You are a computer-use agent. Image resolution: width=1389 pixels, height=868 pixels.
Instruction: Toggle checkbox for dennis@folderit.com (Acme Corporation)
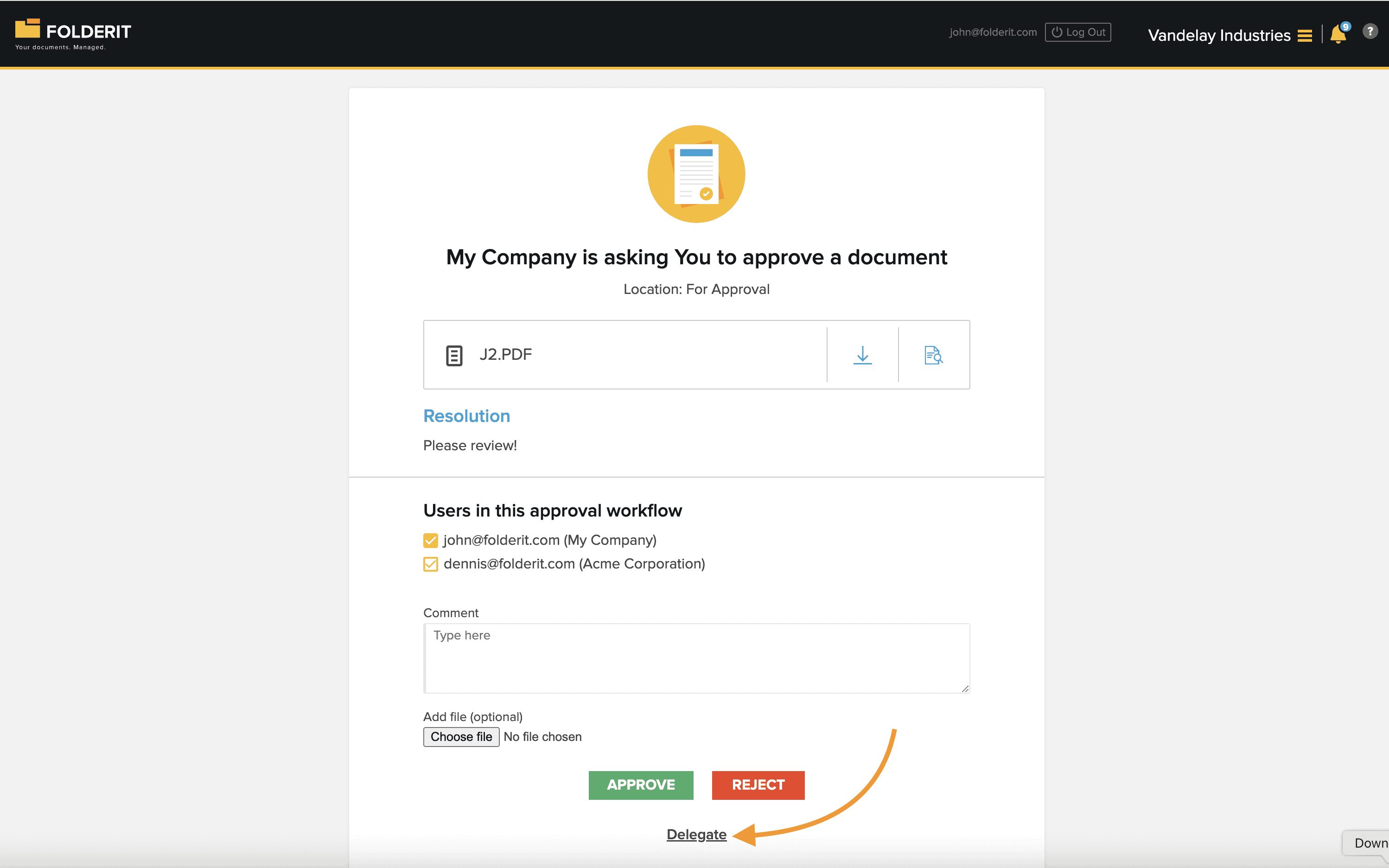(431, 564)
